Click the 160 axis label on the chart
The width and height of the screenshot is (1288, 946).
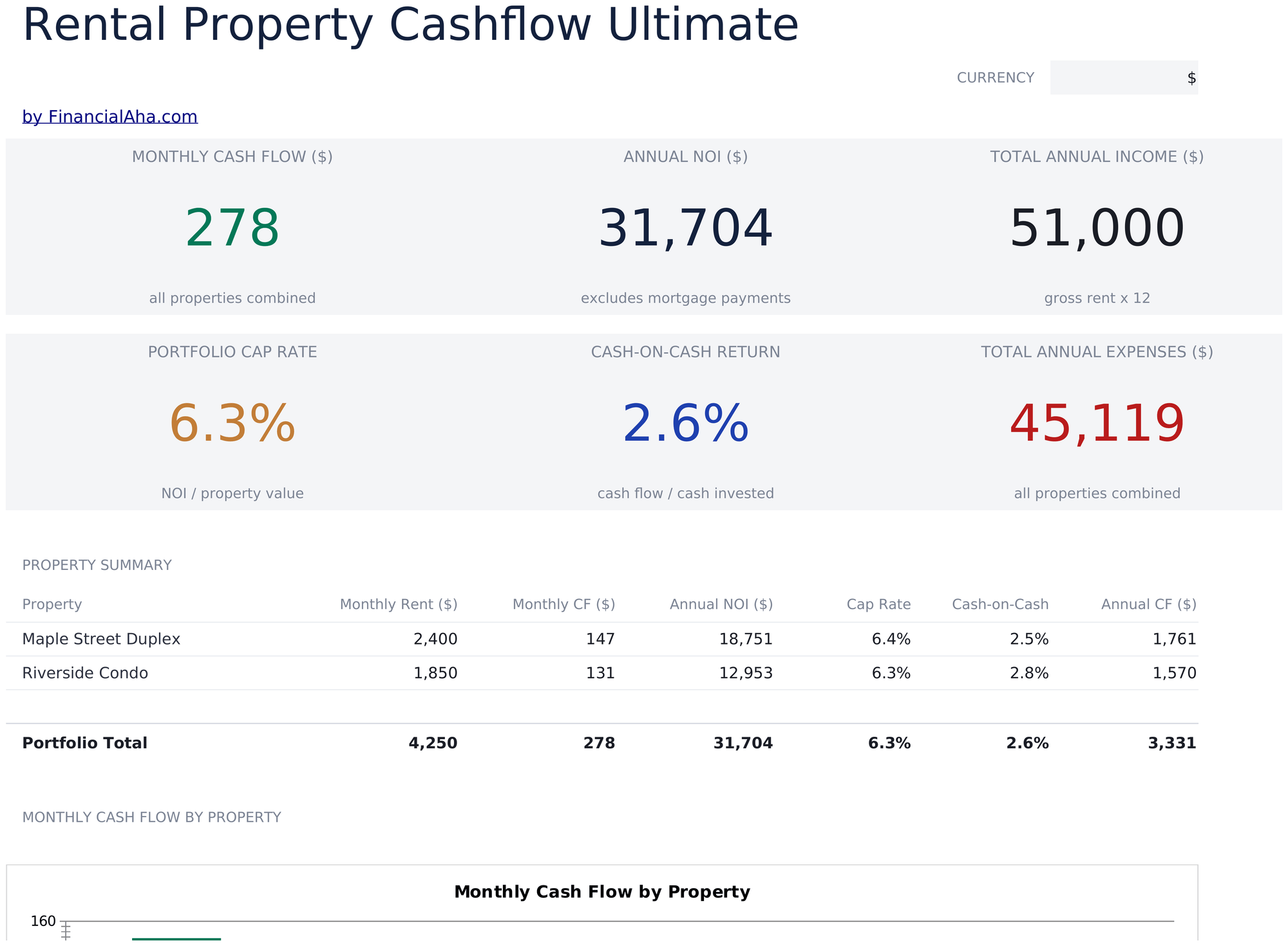coord(43,922)
